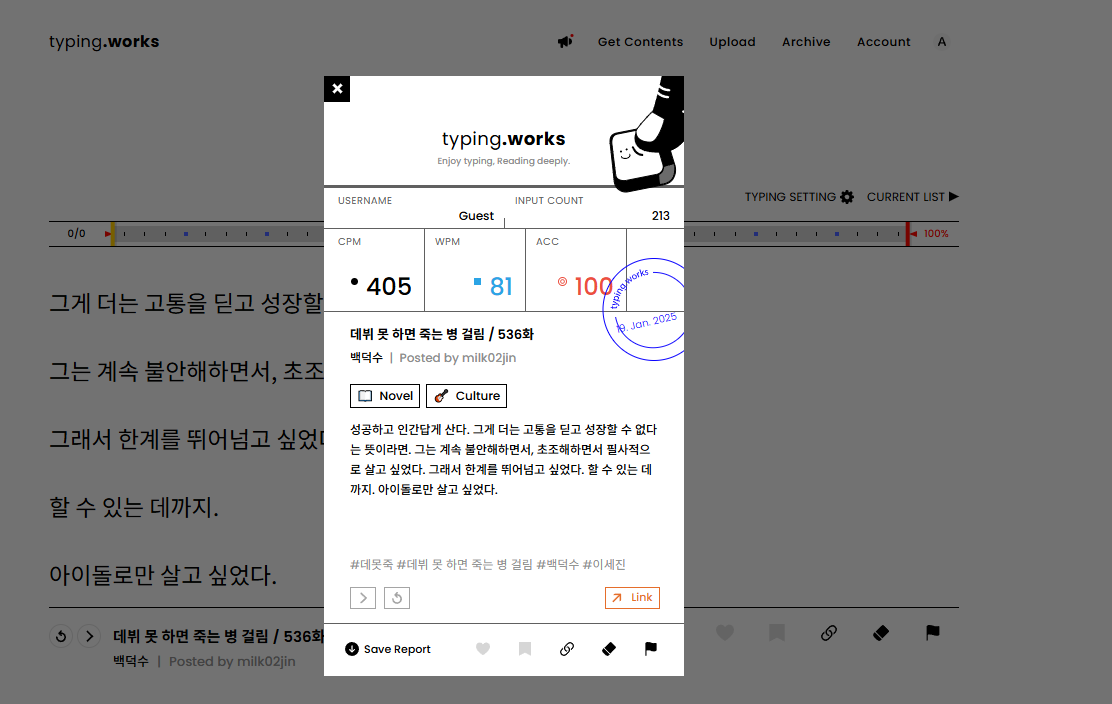Viewport: 1112px width, 704px height.
Task: Click the ACC value 100
Action: 593,286
